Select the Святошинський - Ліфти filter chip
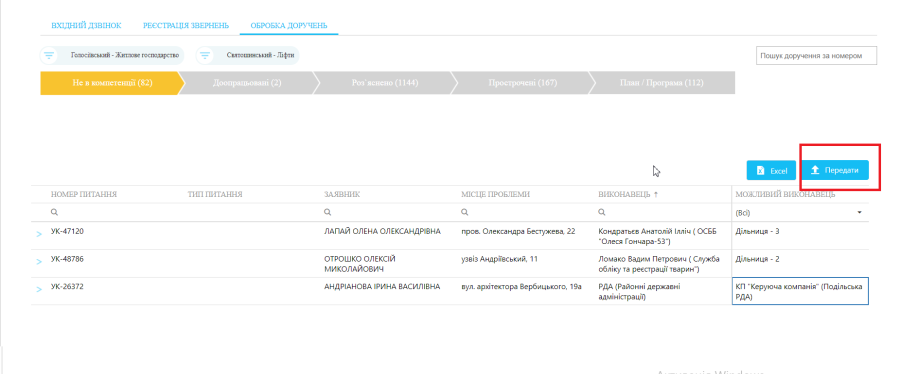900x374 pixels. point(247,56)
